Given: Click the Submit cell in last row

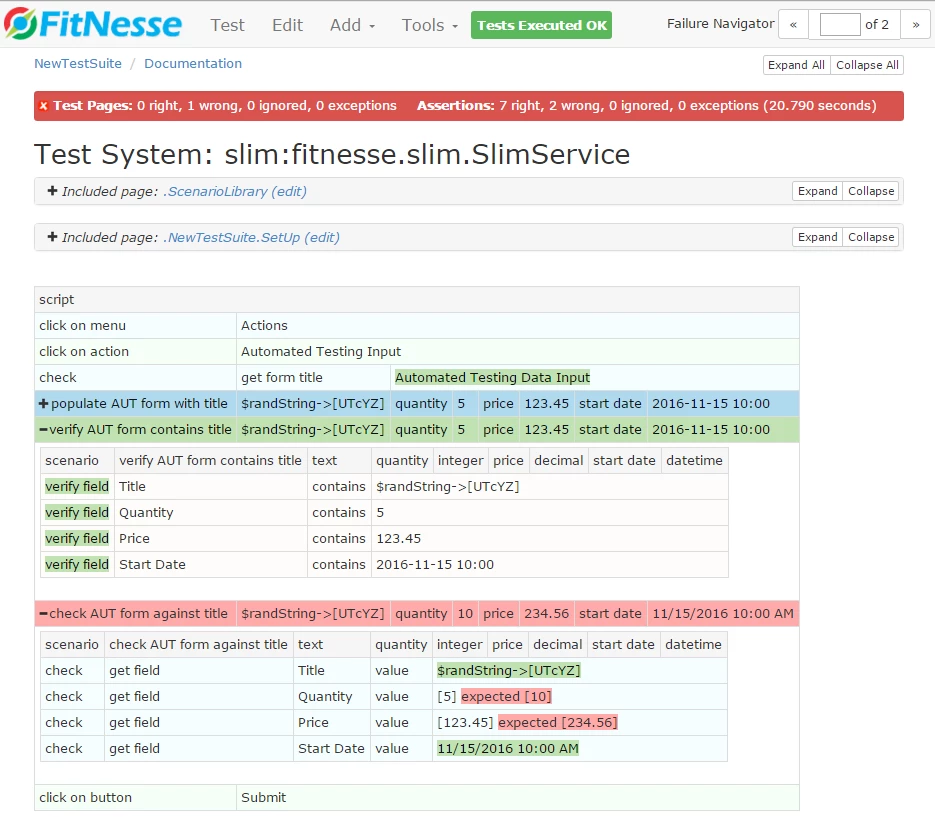Looking at the screenshot, I should click(x=518, y=798).
